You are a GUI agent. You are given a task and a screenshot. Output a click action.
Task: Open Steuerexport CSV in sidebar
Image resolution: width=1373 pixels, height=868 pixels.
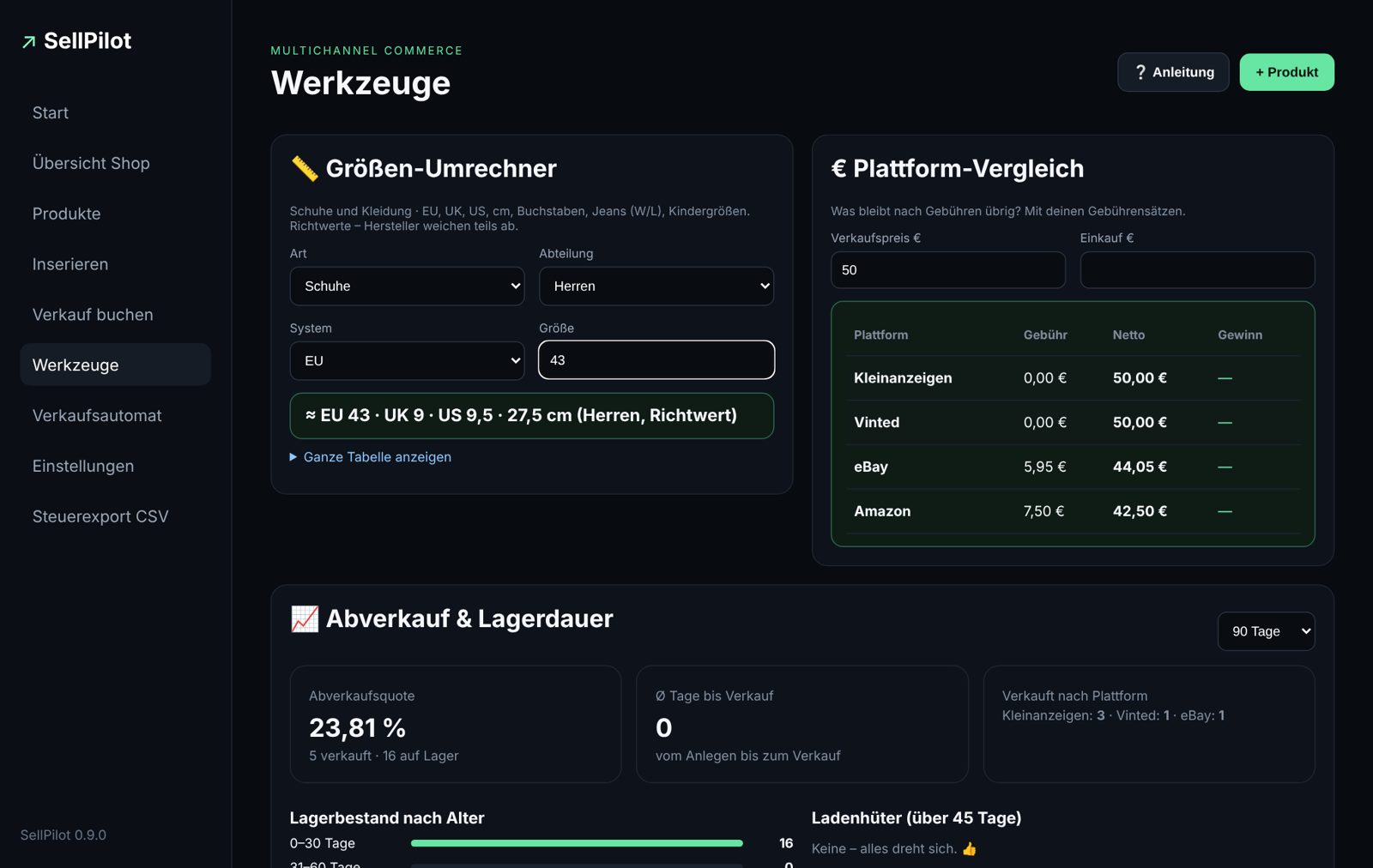115,516
